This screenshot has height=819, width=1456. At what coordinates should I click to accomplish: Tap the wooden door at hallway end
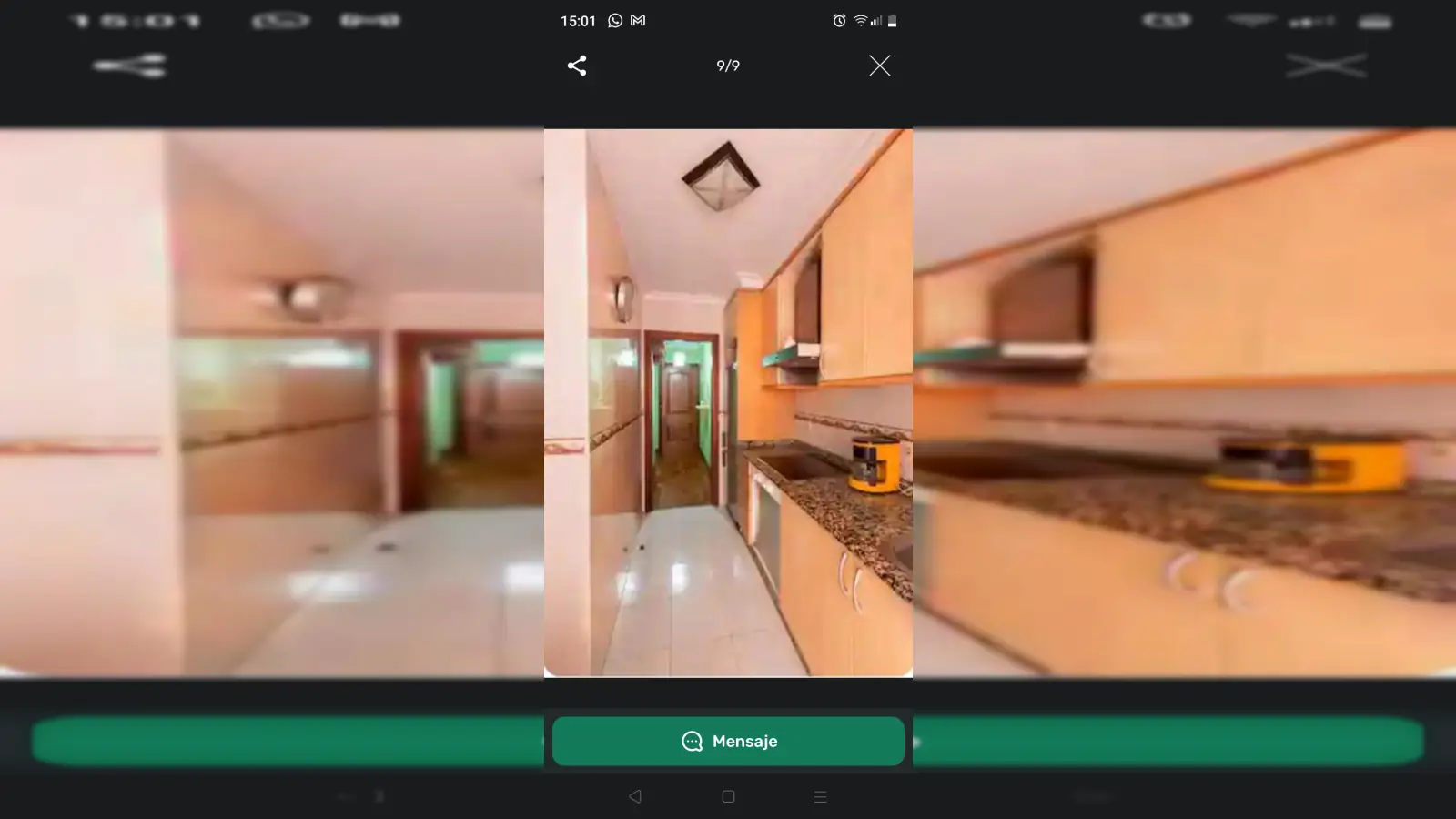(x=679, y=409)
